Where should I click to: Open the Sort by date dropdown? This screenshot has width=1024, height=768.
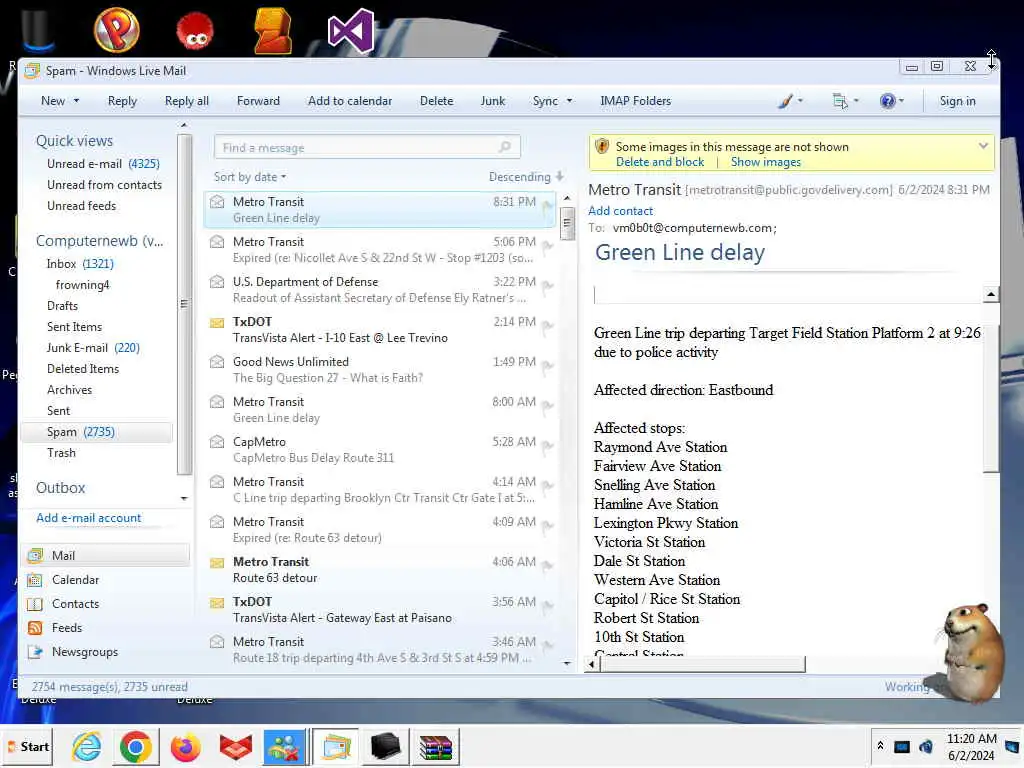pos(250,177)
